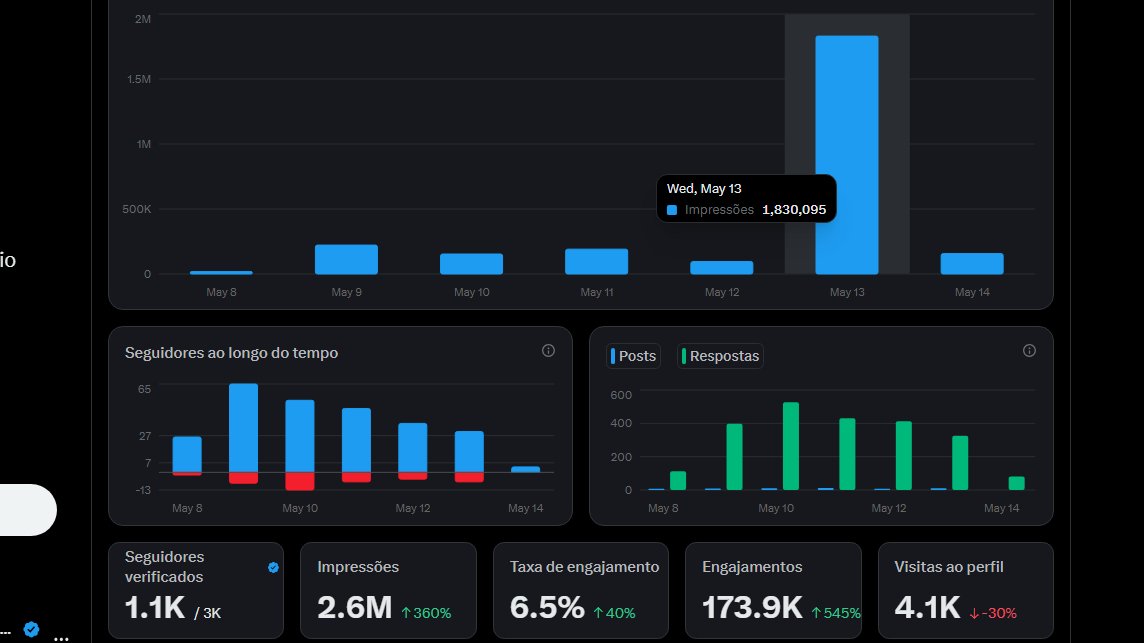
Task: Select May 8 impressions bar
Action: point(221,273)
